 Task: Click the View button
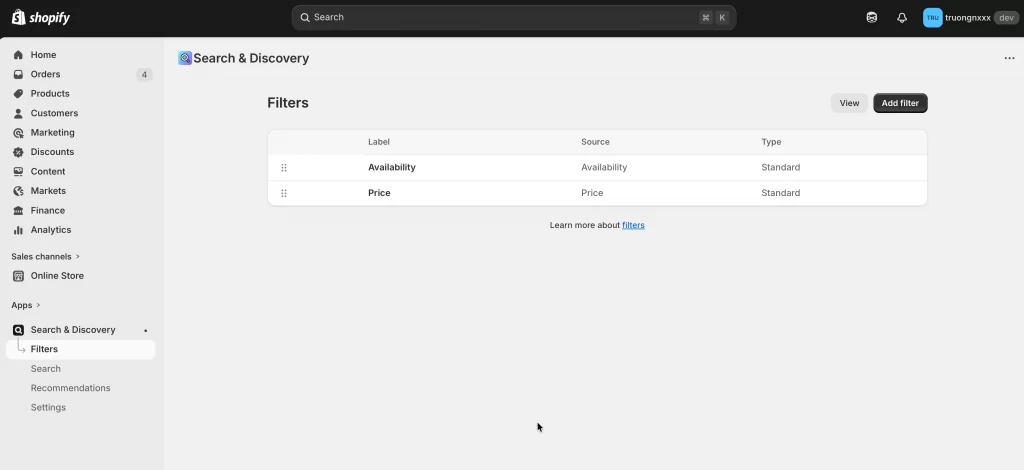849,103
